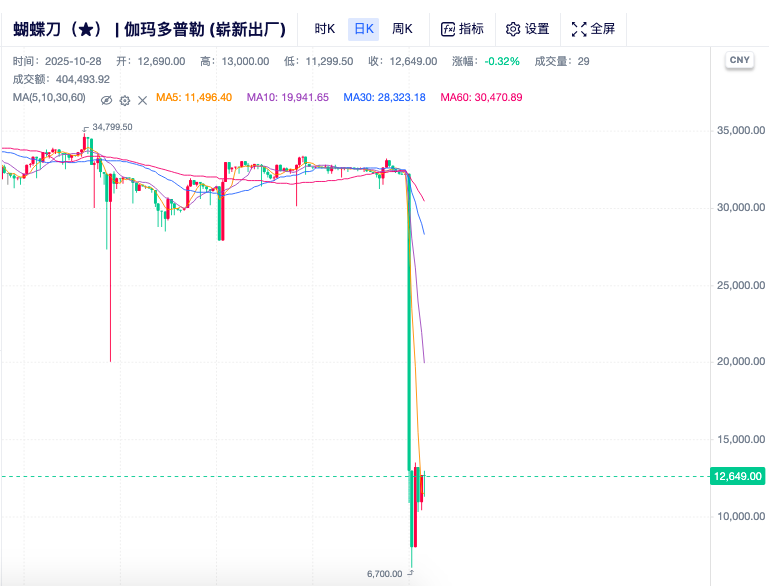Enter 全屏 fullscreen mode
769x586 pixels.
(593, 29)
